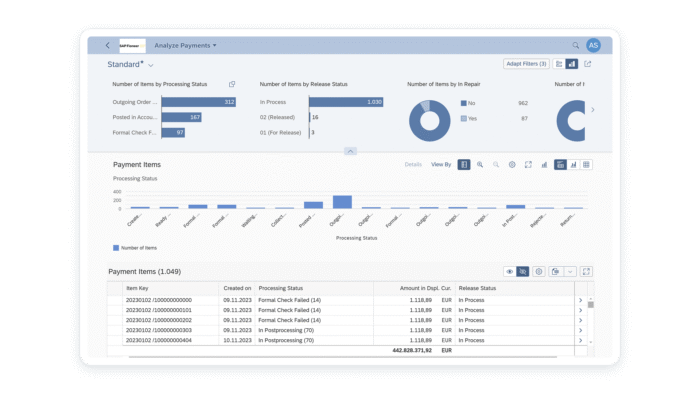The width and height of the screenshot is (700, 394).
Task: Open the Standard variant dropdown
Action: point(151,65)
